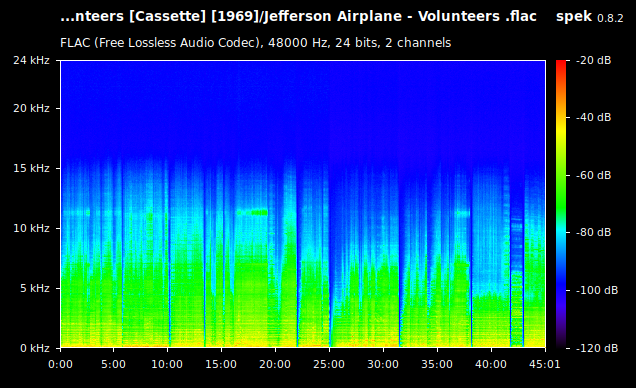Click the -80 dB scale label
Image resolution: width=636 pixels, height=388 pixels.
click(593, 232)
